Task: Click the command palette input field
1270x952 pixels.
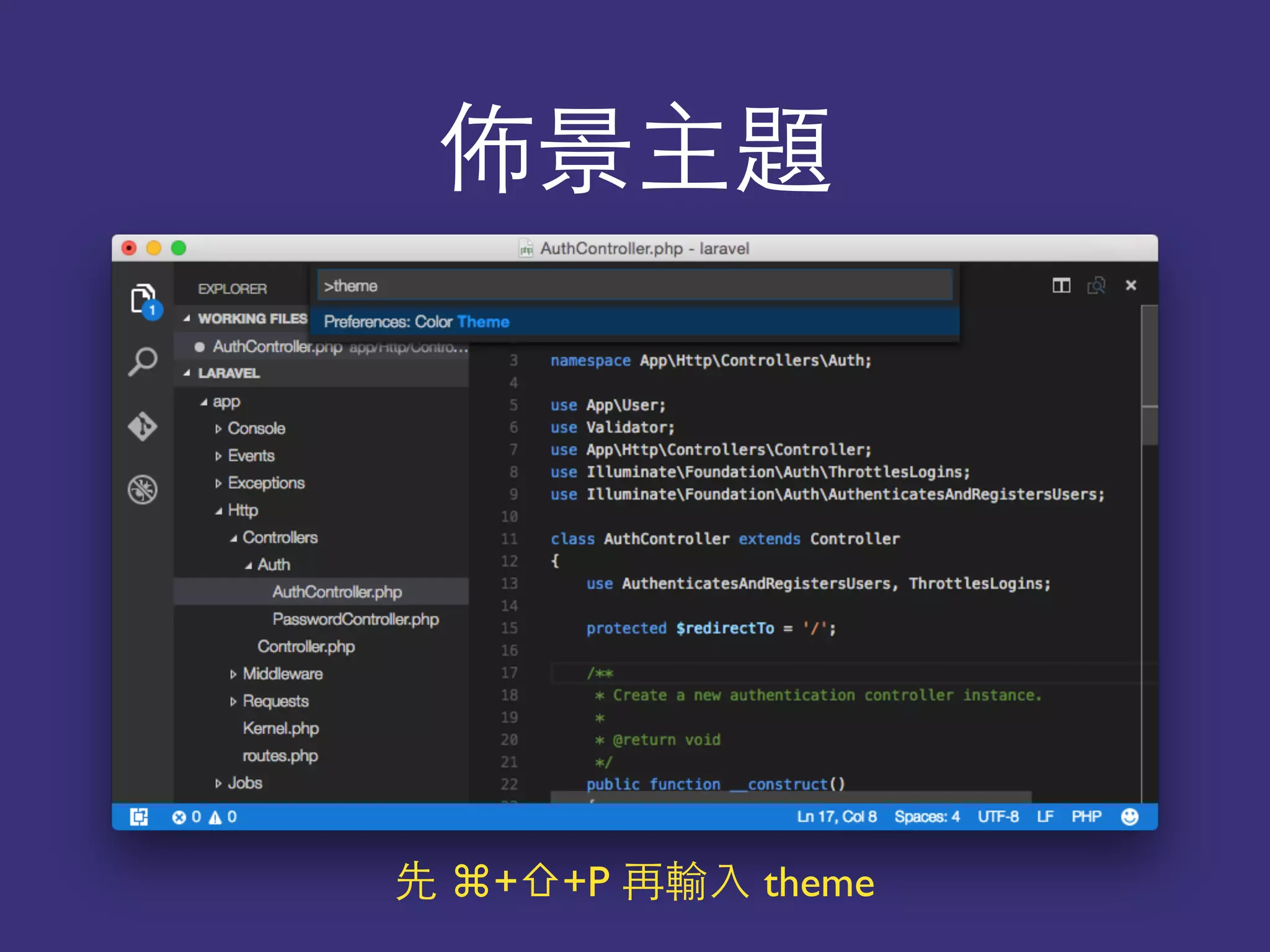Action: pyautogui.click(x=634, y=286)
